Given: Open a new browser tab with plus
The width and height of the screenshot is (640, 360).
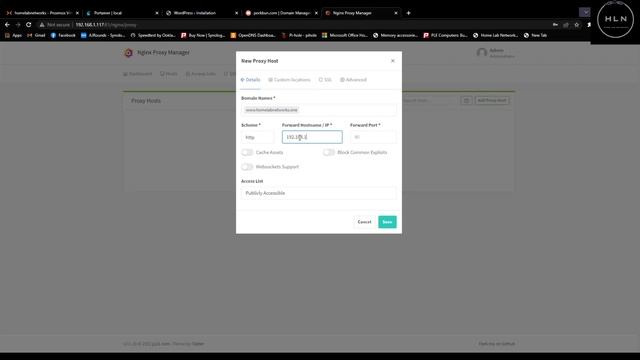Looking at the screenshot, I should [x=408, y=13].
